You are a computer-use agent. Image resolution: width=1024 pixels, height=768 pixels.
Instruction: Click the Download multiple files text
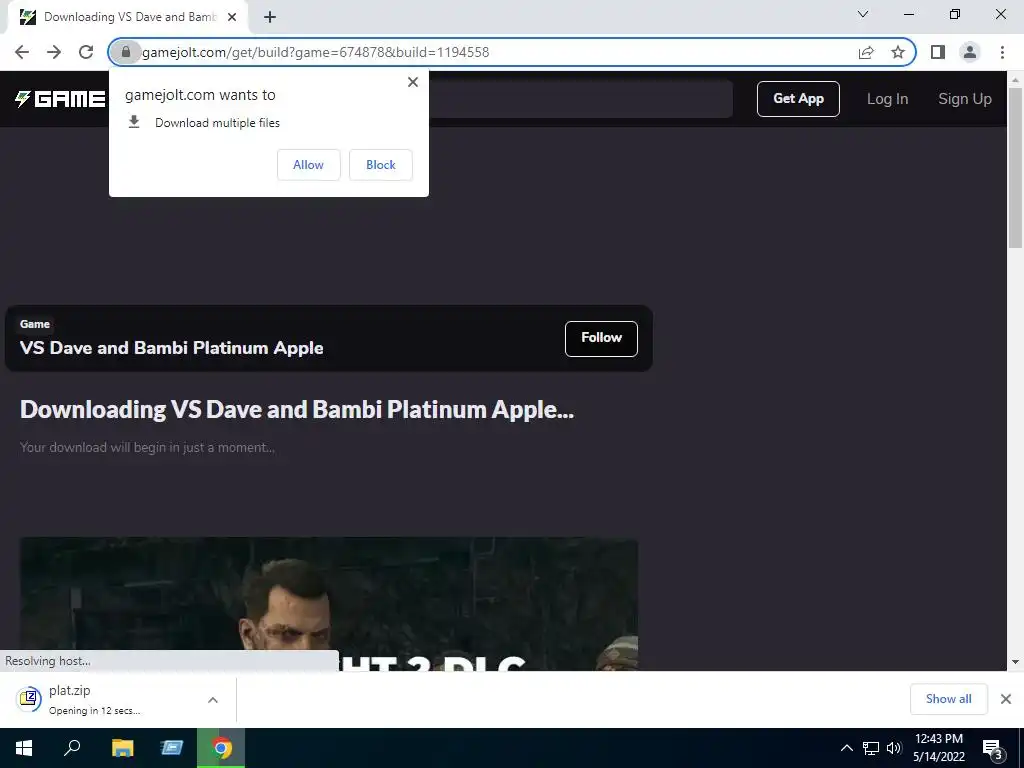pyautogui.click(x=217, y=123)
